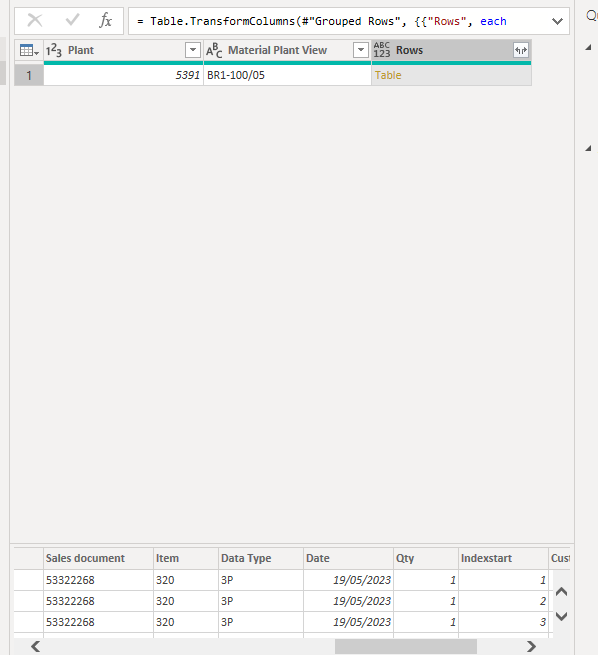Select the Plant column header

pyautogui.click(x=123, y=51)
